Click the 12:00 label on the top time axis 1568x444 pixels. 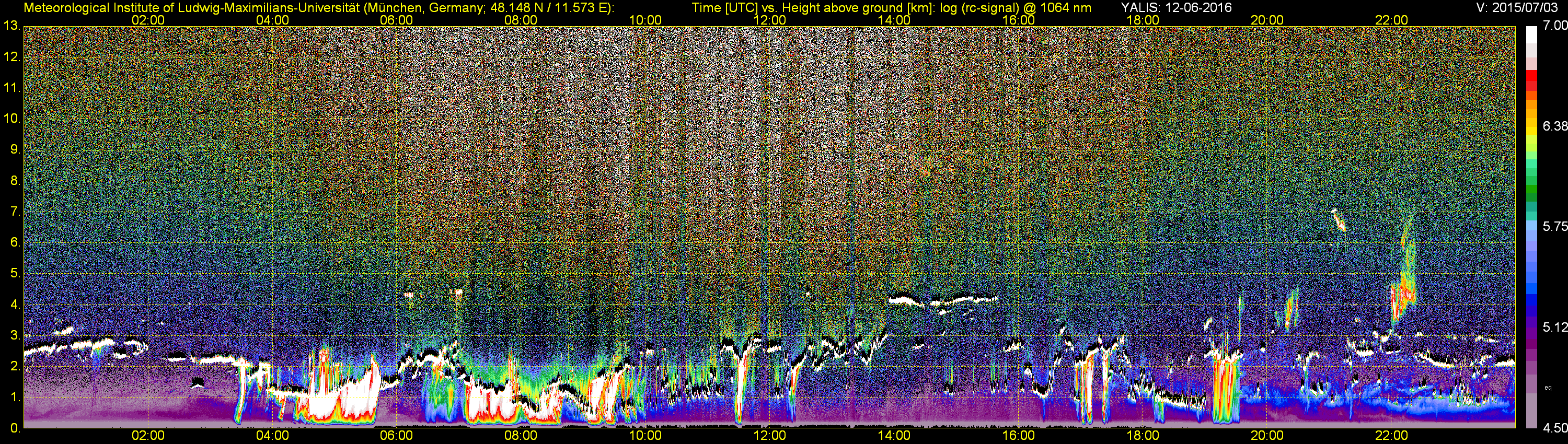pos(769,20)
